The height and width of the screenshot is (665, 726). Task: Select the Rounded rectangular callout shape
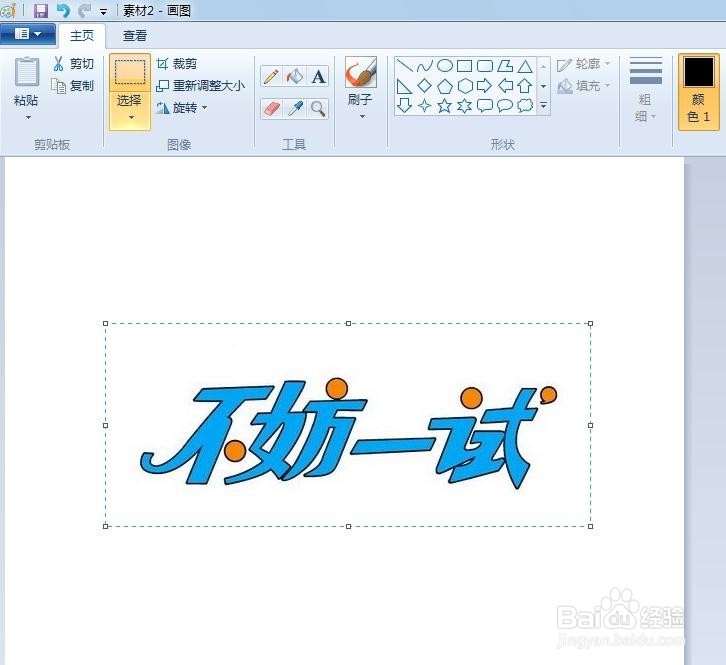pos(485,106)
